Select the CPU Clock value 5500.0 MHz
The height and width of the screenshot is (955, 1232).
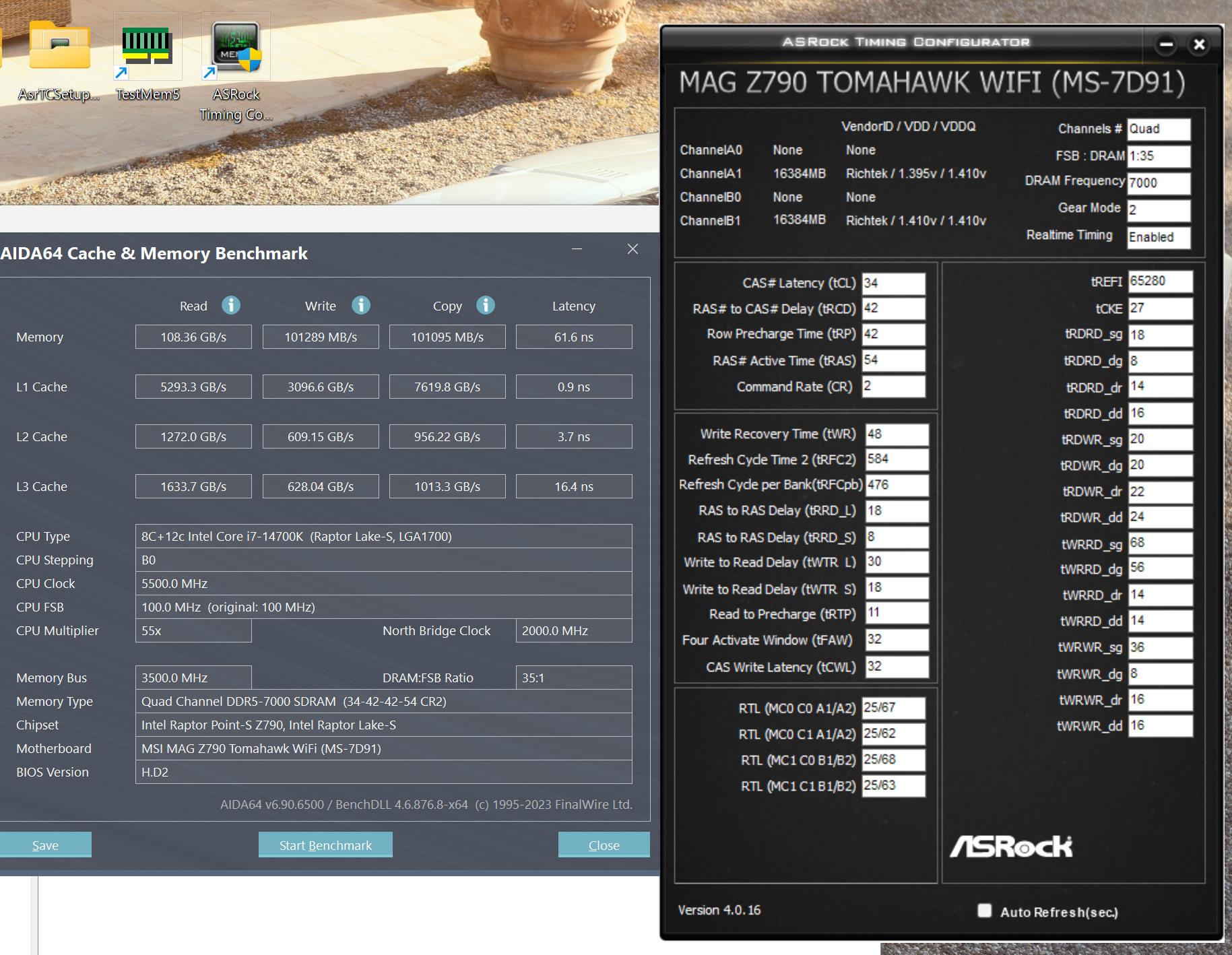coord(384,583)
